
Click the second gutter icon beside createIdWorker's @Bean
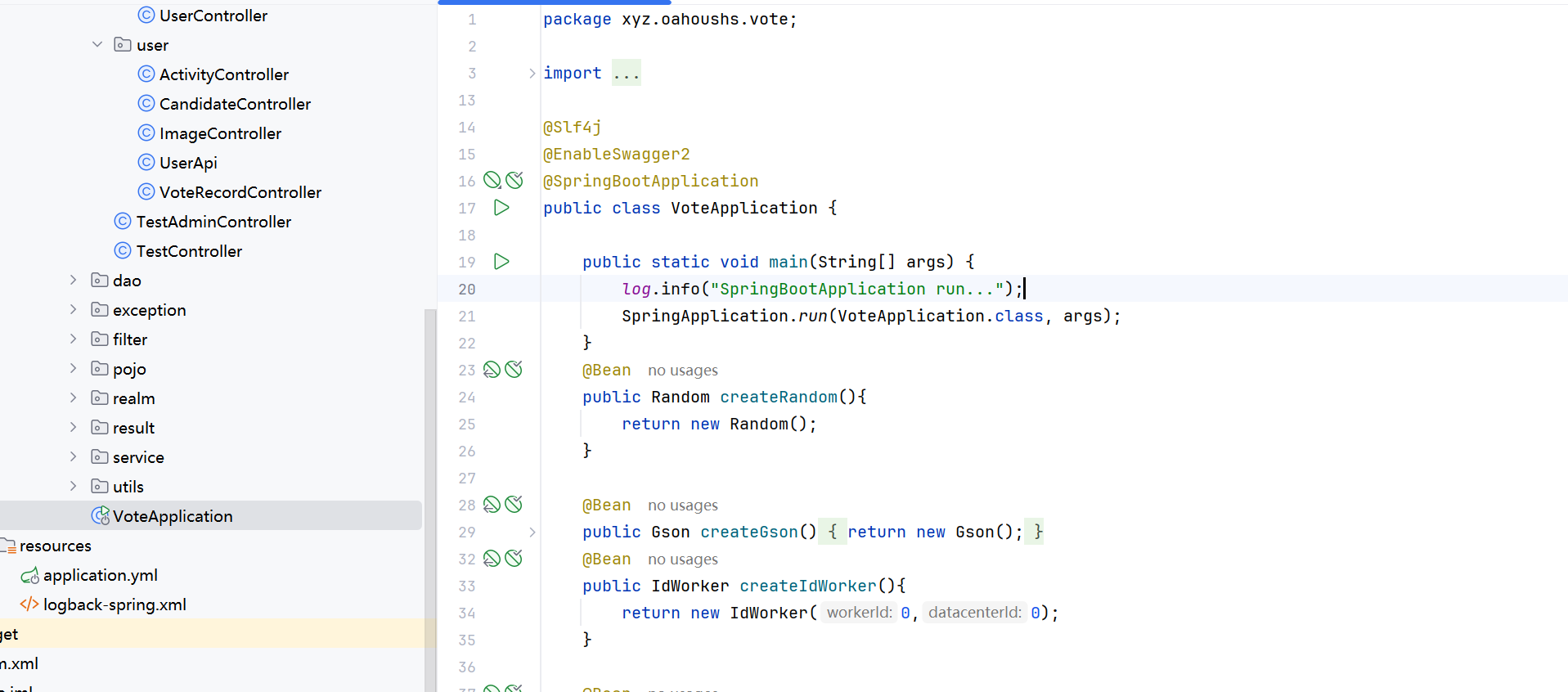[x=514, y=559]
